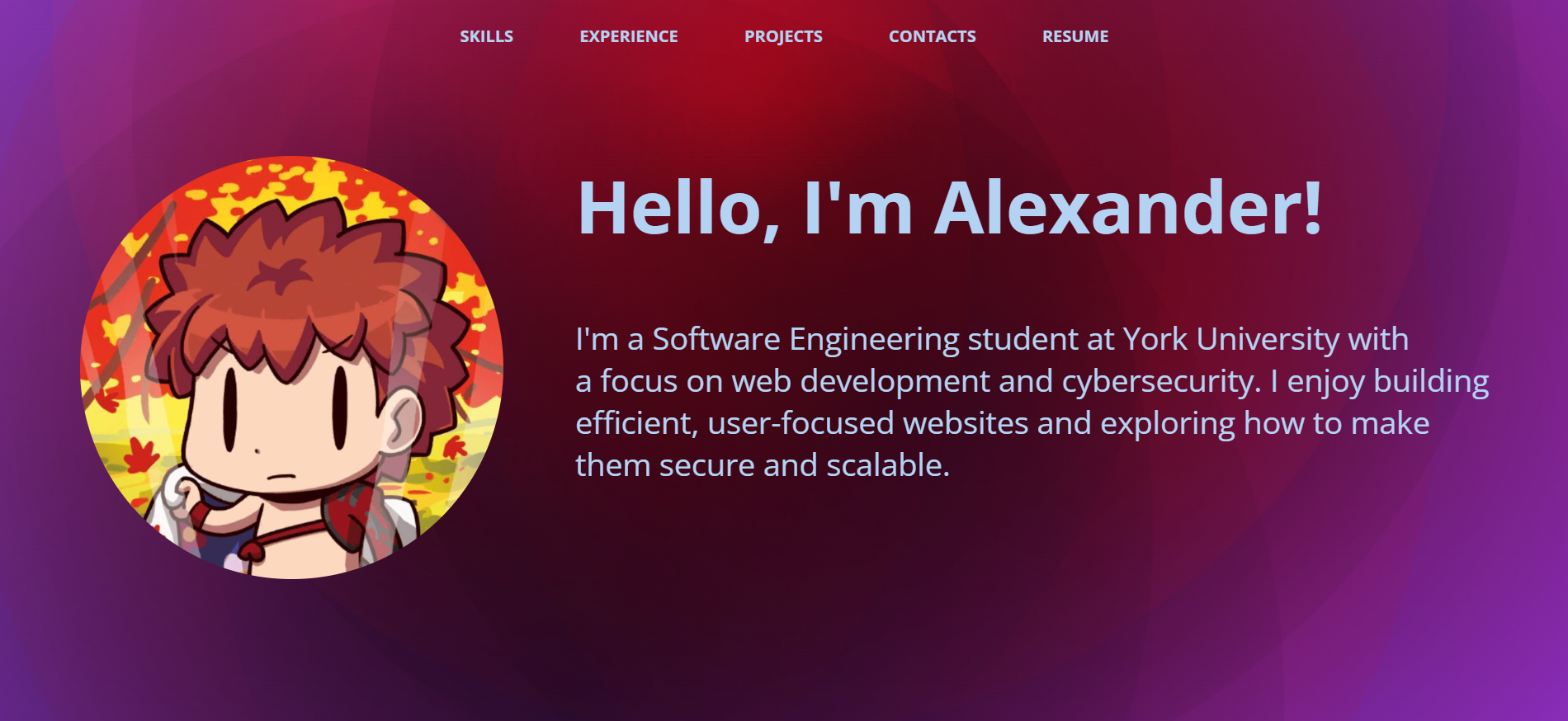Jump to the CONTACTS section
Screen dimensions: 1568x721
[x=932, y=36]
